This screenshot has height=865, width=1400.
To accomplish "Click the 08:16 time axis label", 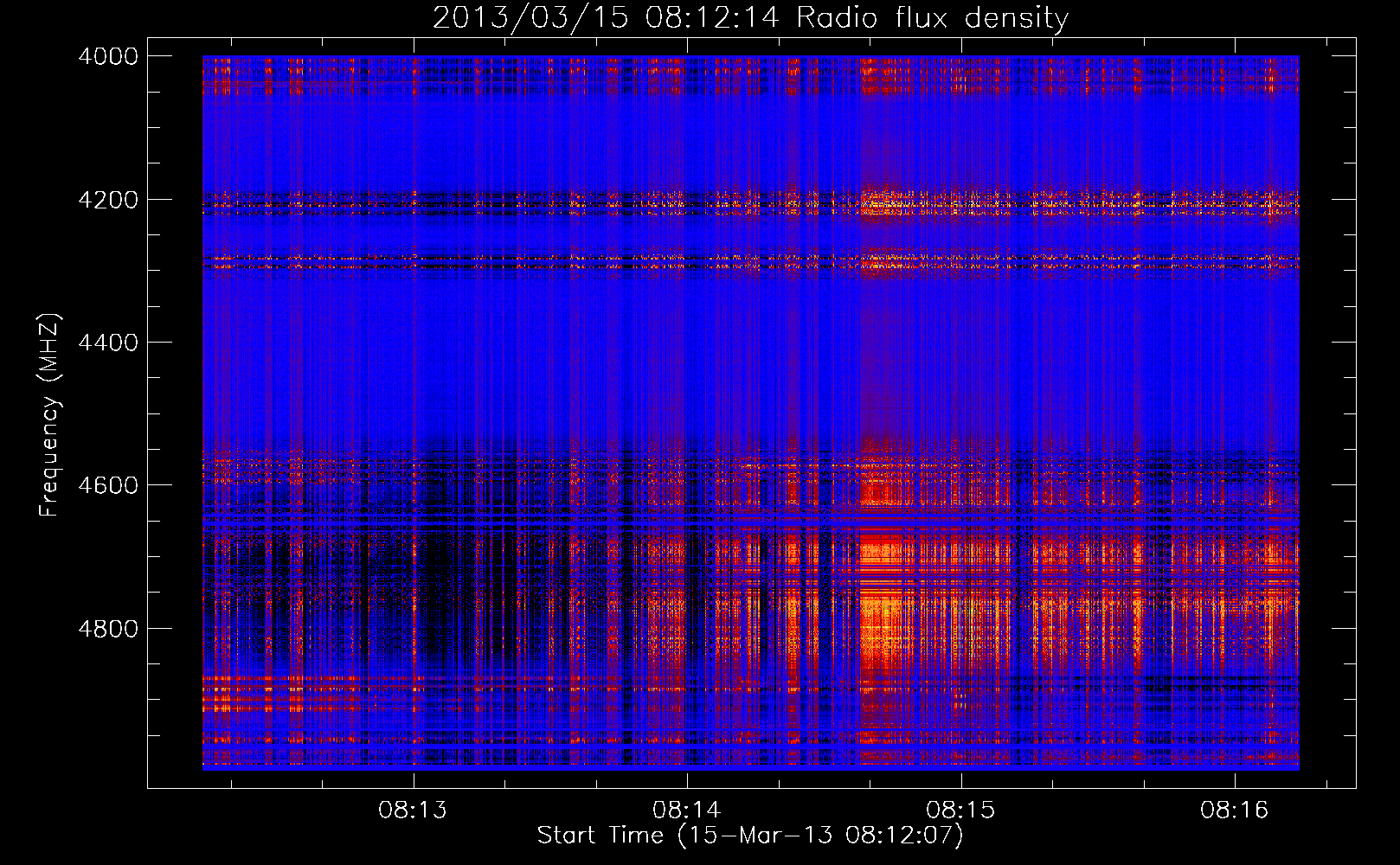I will 1234,811.
